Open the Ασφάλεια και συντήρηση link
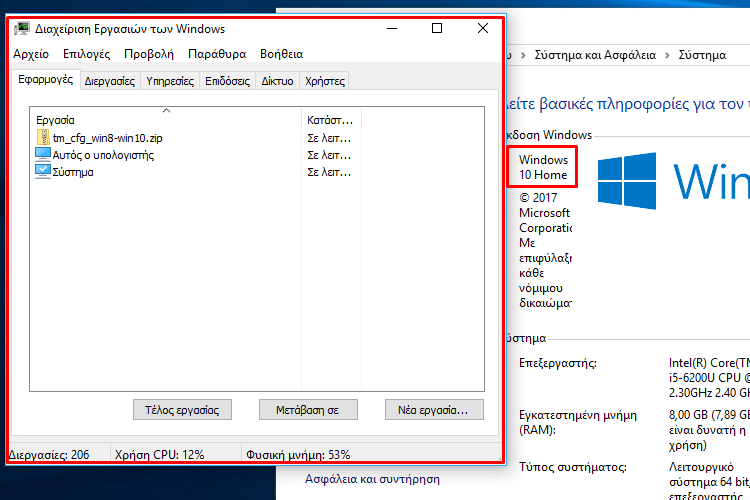Viewport: 750px width, 500px height. [372, 479]
